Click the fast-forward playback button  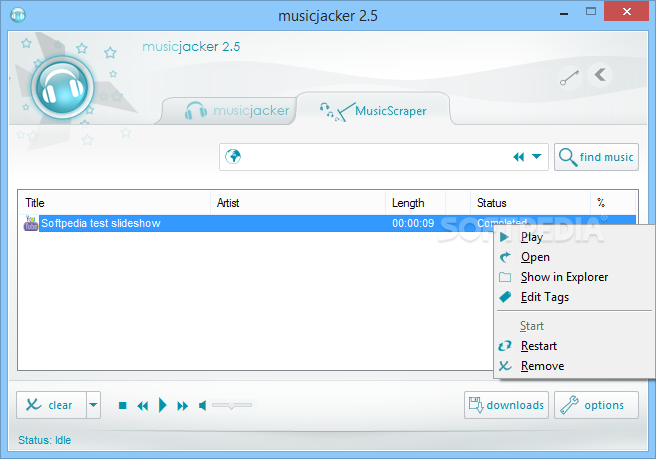(182, 406)
